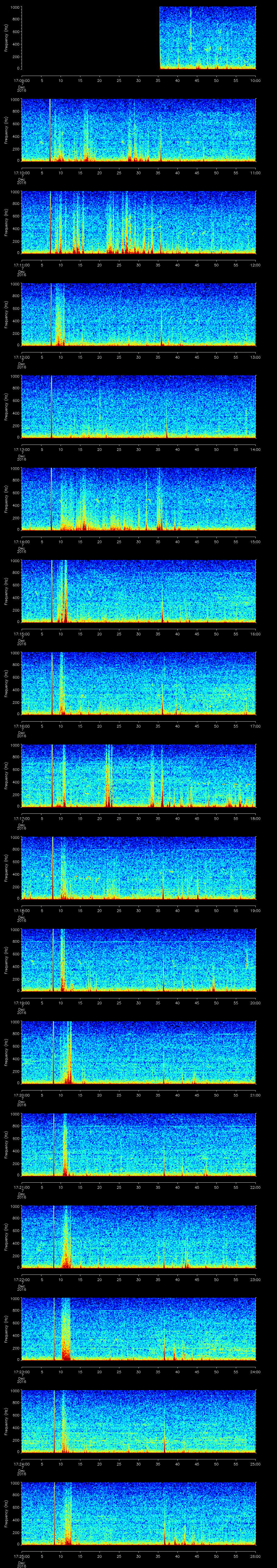Open the spectrogram panel for minute 17:14
The height and width of the screenshot is (1568, 277).
coord(139,499)
